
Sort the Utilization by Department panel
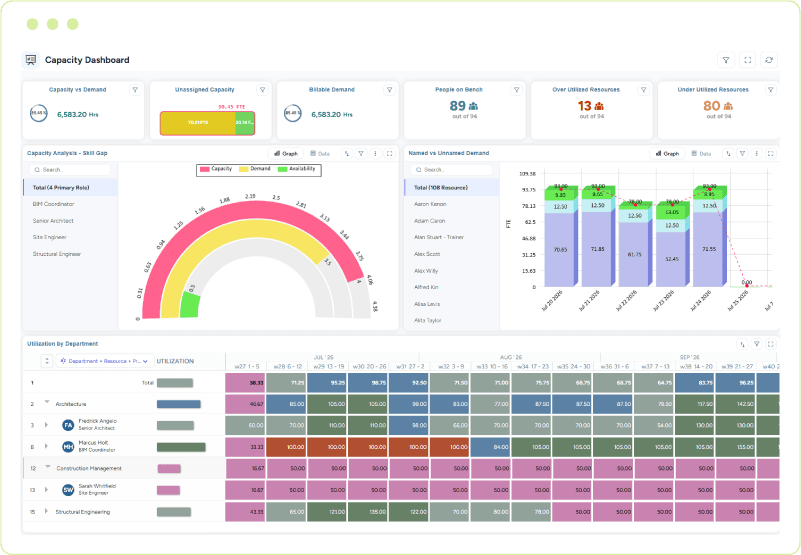(742, 344)
